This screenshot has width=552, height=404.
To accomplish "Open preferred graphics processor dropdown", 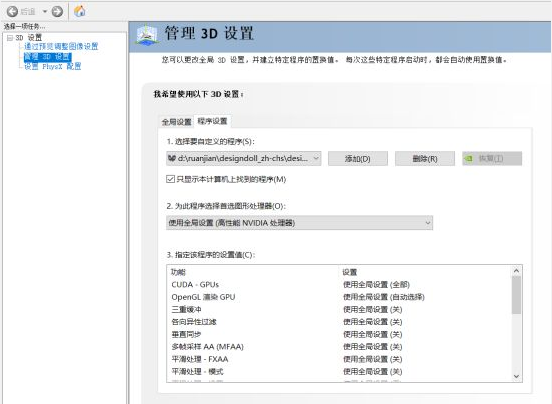I will 299,223.
